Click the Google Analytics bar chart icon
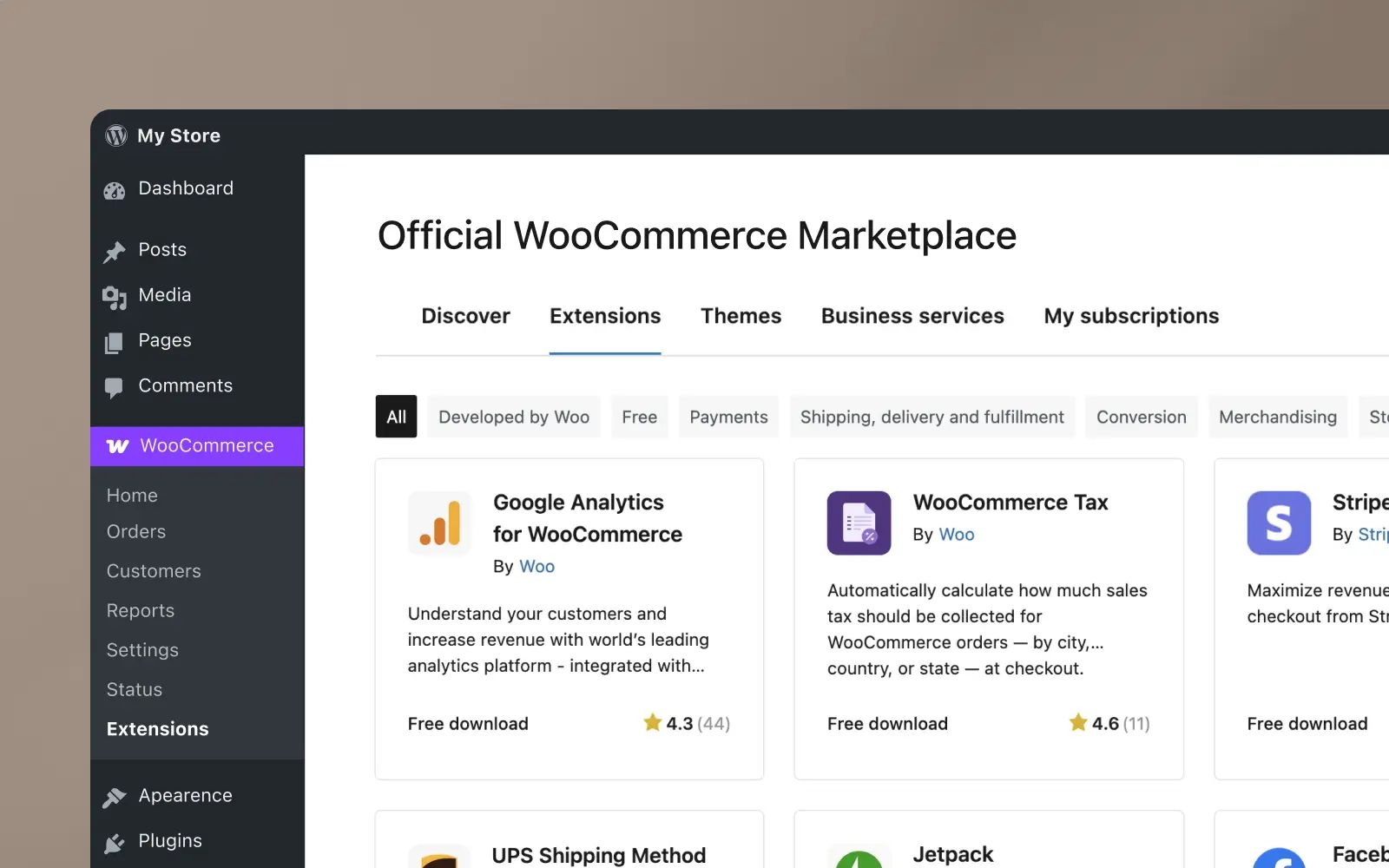The width and height of the screenshot is (1389, 868). click(x=440, y=523)
